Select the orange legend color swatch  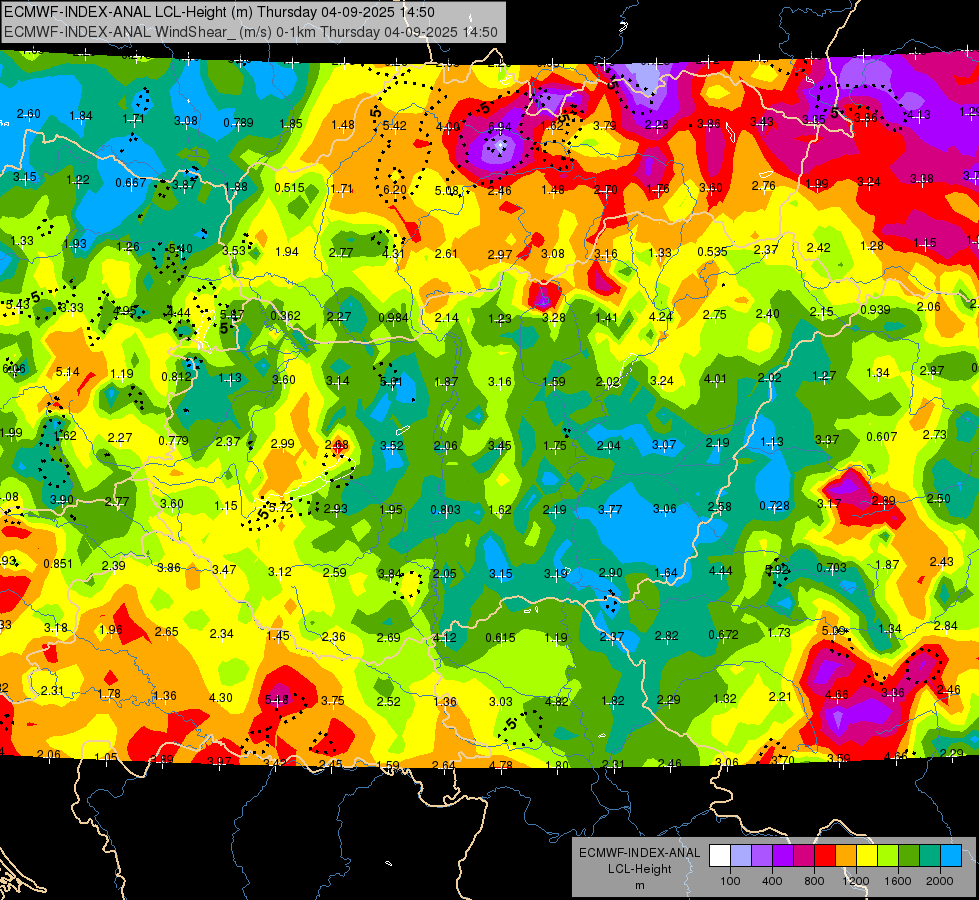pyautogui.click(x=846, y=856)
